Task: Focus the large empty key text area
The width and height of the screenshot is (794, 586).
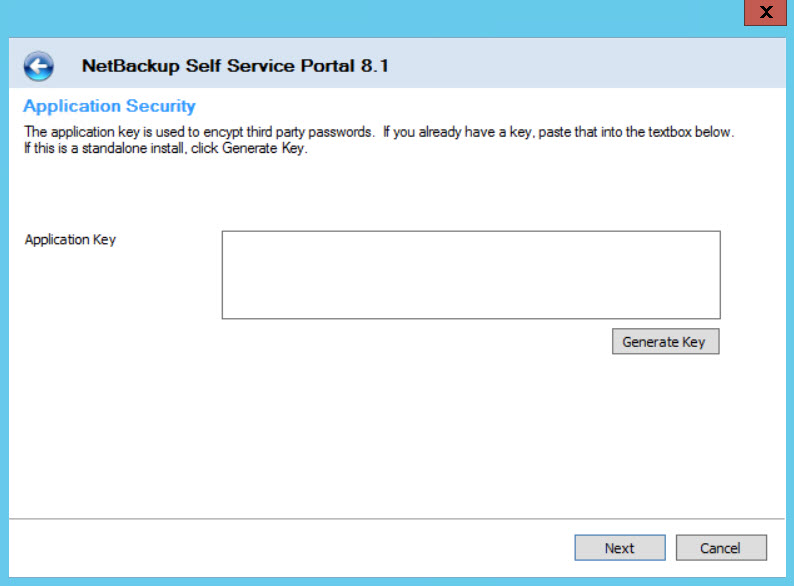Action: coord(471,275)
